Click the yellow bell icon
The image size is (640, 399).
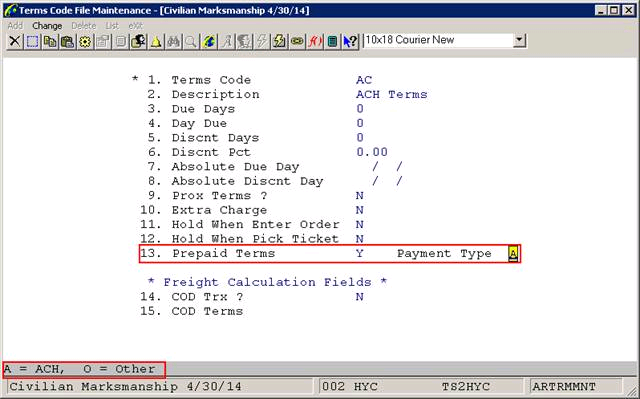(156, 41)
